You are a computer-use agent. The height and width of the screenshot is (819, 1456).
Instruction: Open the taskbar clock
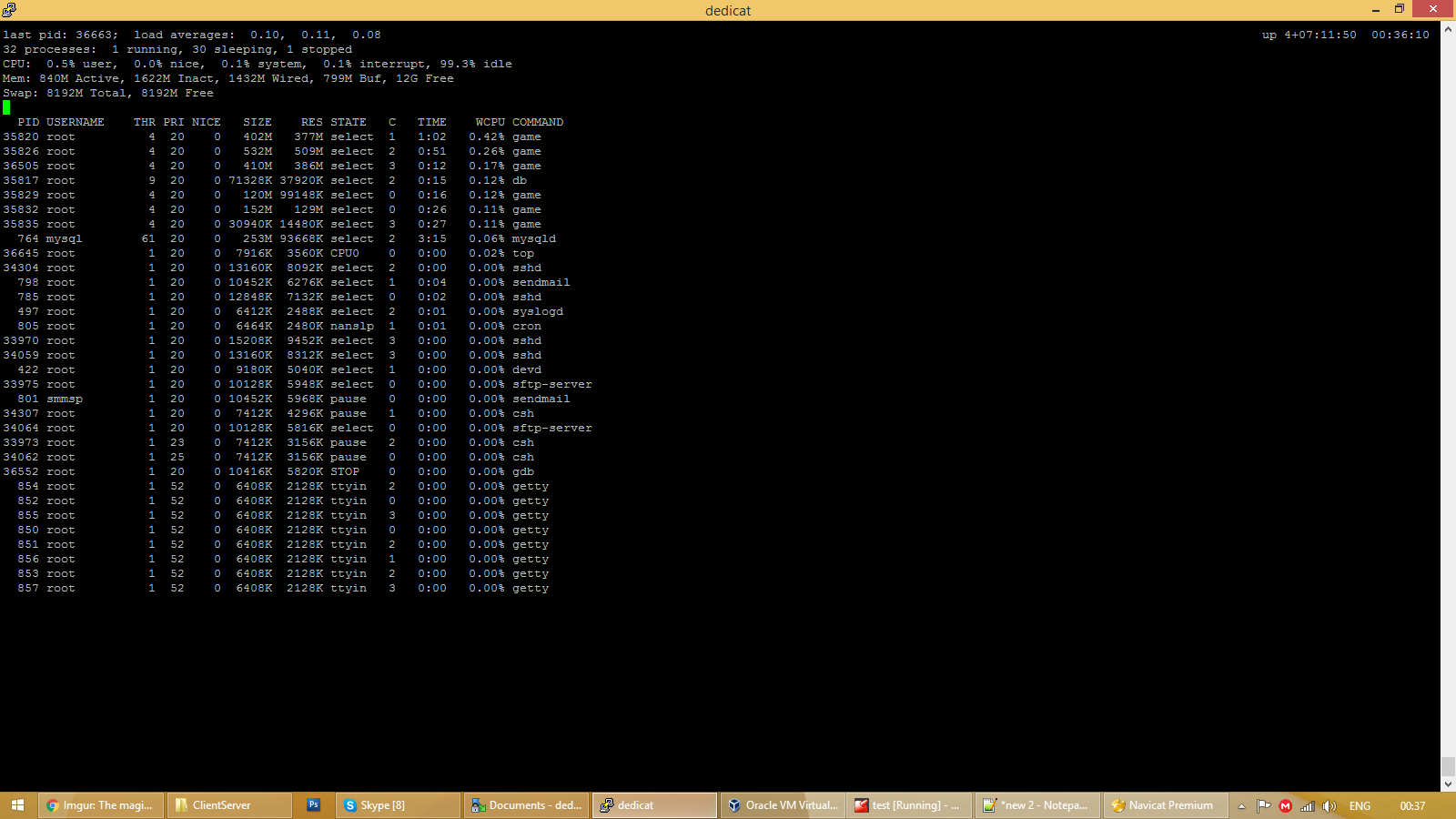[1412, 806]
